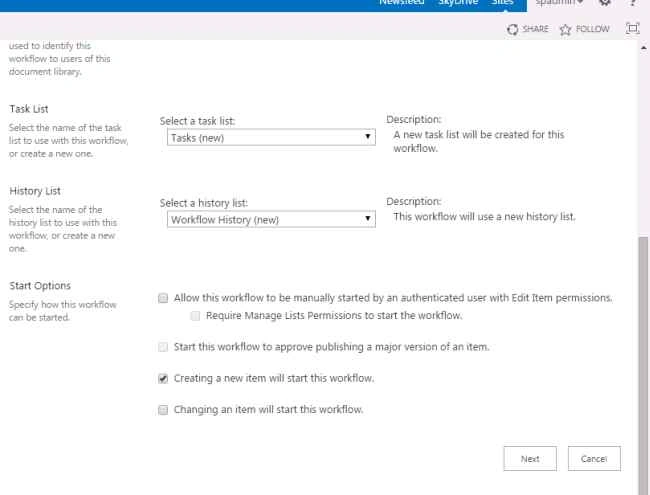Click the FOLLOW link
This screenshot has height=495, width=650.
tap(592, 29)
